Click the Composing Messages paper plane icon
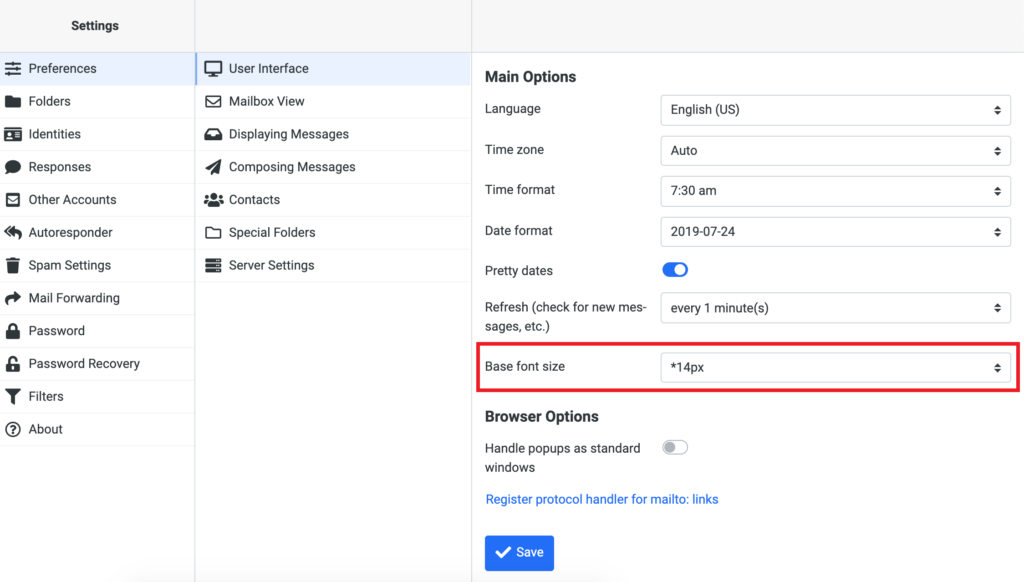 (x=213, y=167)
